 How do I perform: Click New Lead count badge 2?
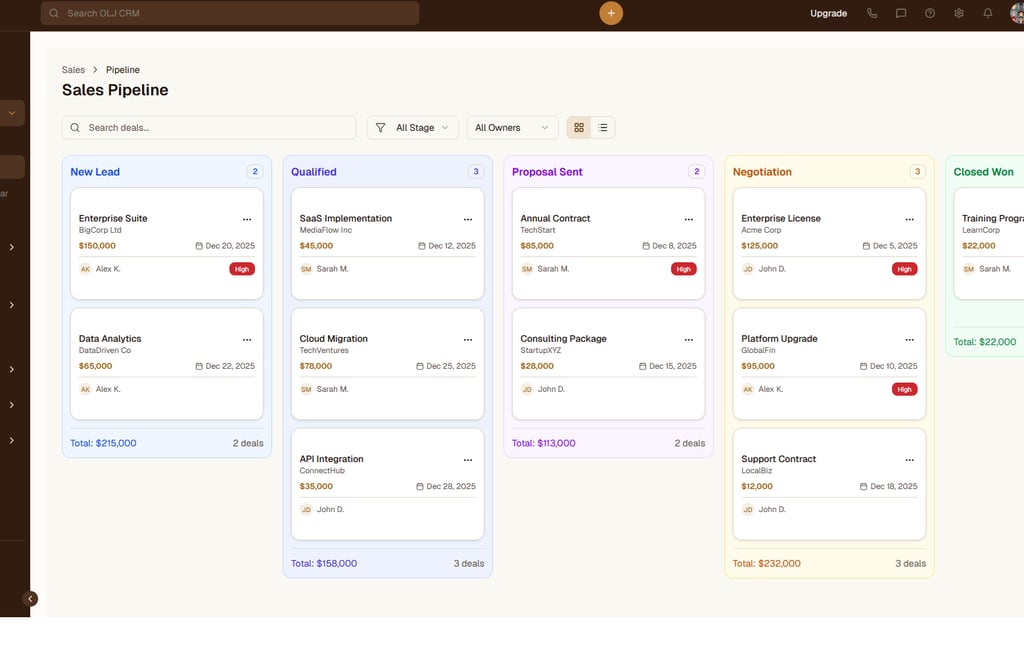pos(255,171)
